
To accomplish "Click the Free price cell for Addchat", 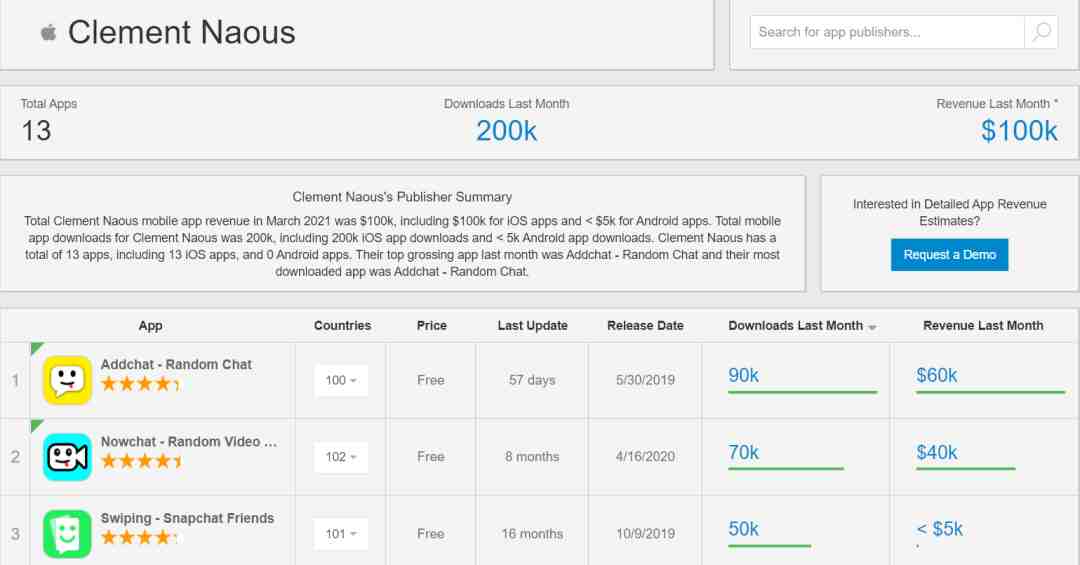I will coord(430,380).
